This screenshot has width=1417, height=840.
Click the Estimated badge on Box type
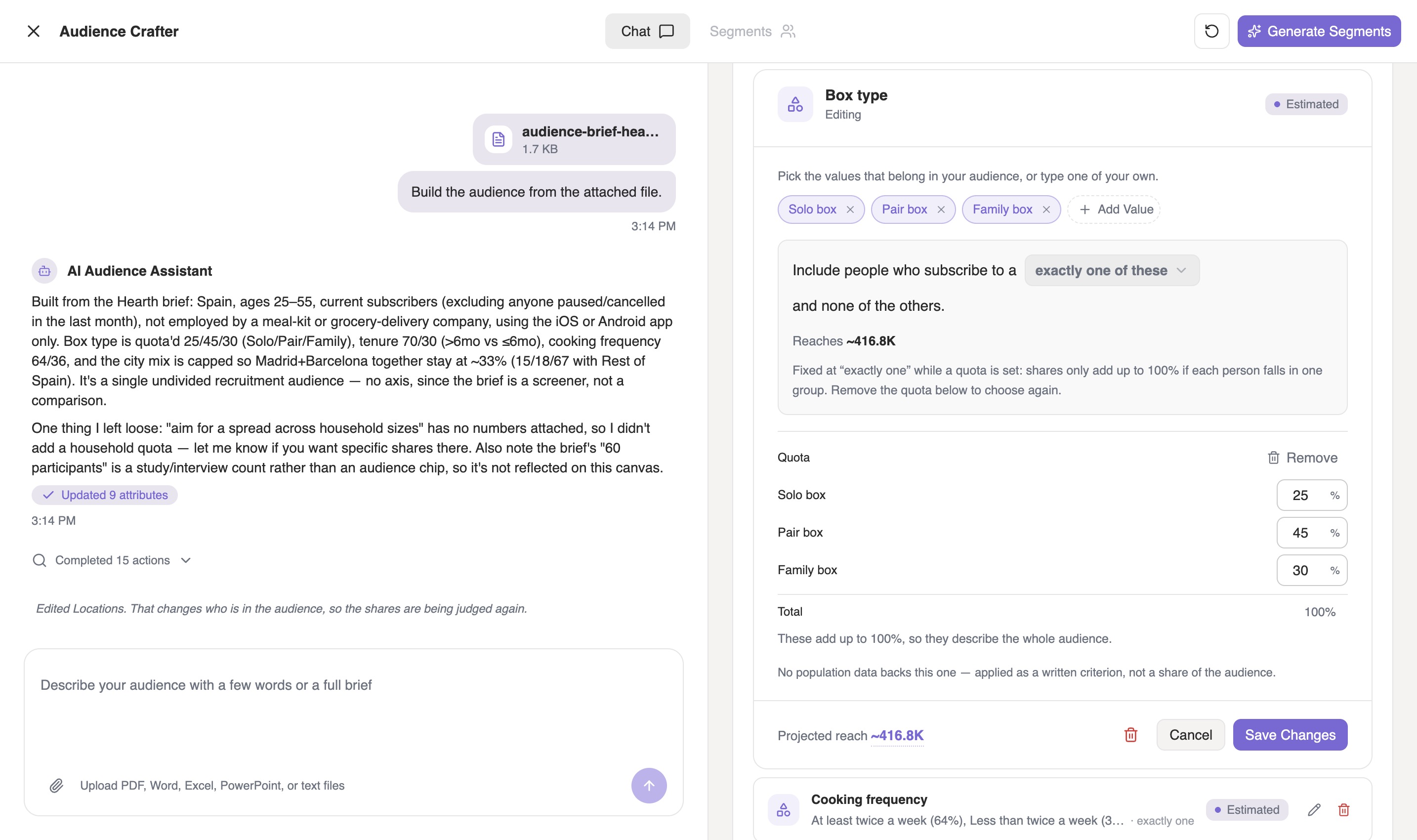coord(1306,105)
